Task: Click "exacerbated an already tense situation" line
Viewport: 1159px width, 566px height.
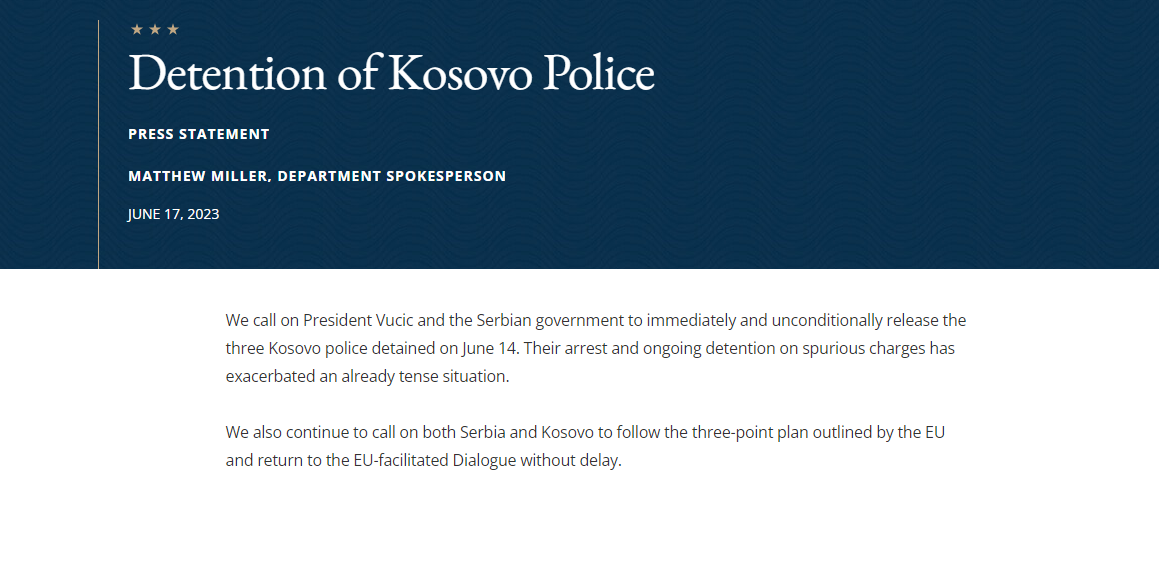Action: 367,376
